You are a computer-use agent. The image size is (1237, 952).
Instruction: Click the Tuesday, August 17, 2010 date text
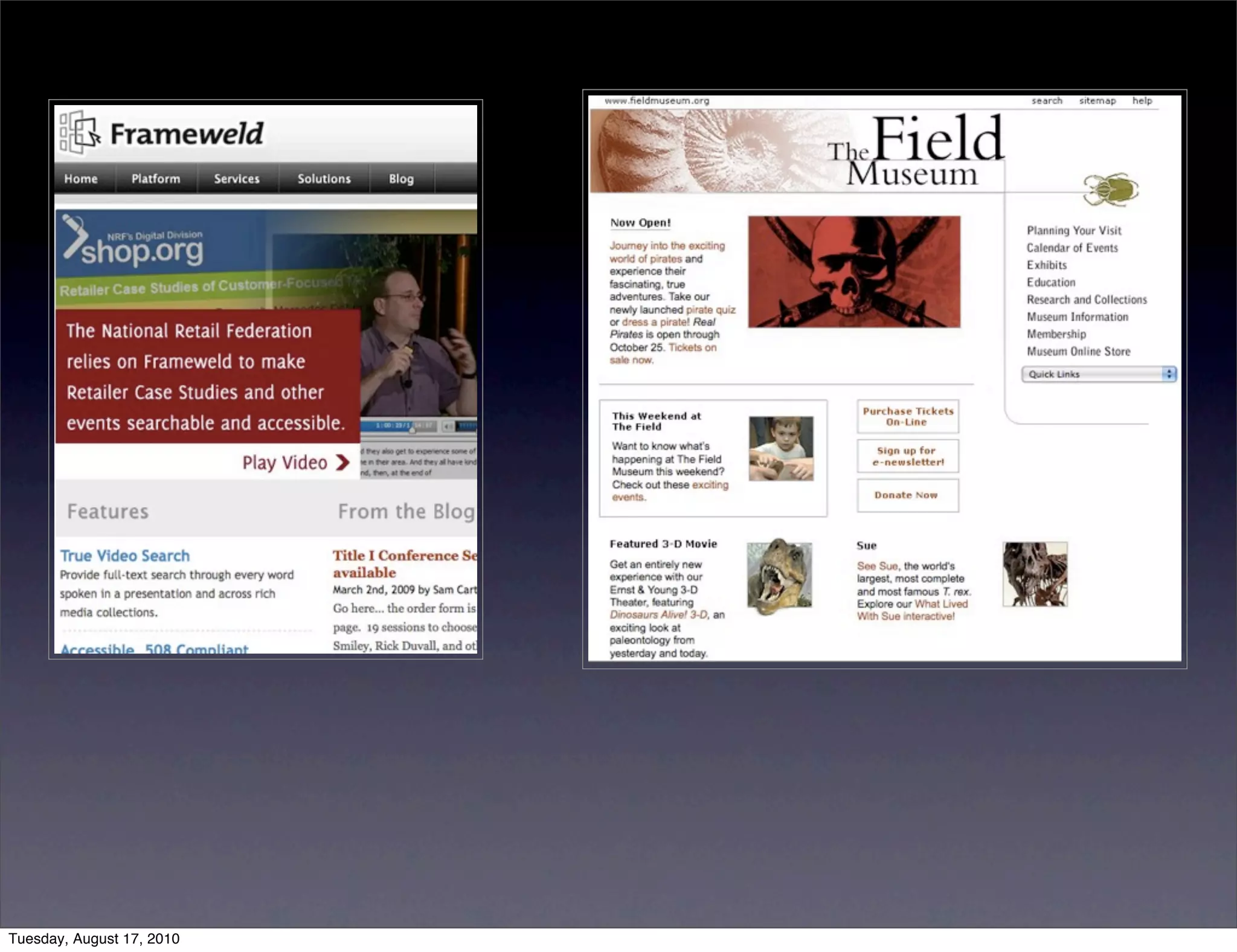point(94,939)
